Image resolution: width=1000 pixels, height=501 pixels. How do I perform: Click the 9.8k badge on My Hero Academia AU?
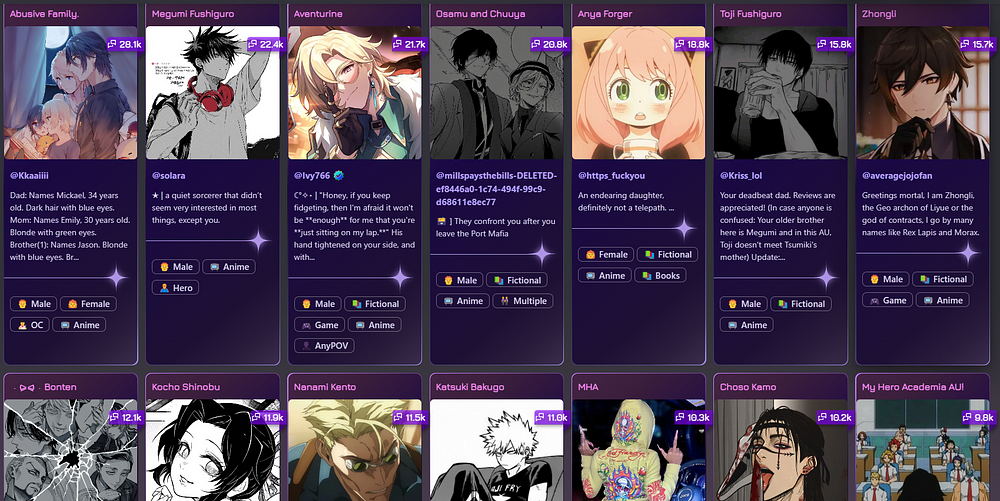(x=978, y=418)
